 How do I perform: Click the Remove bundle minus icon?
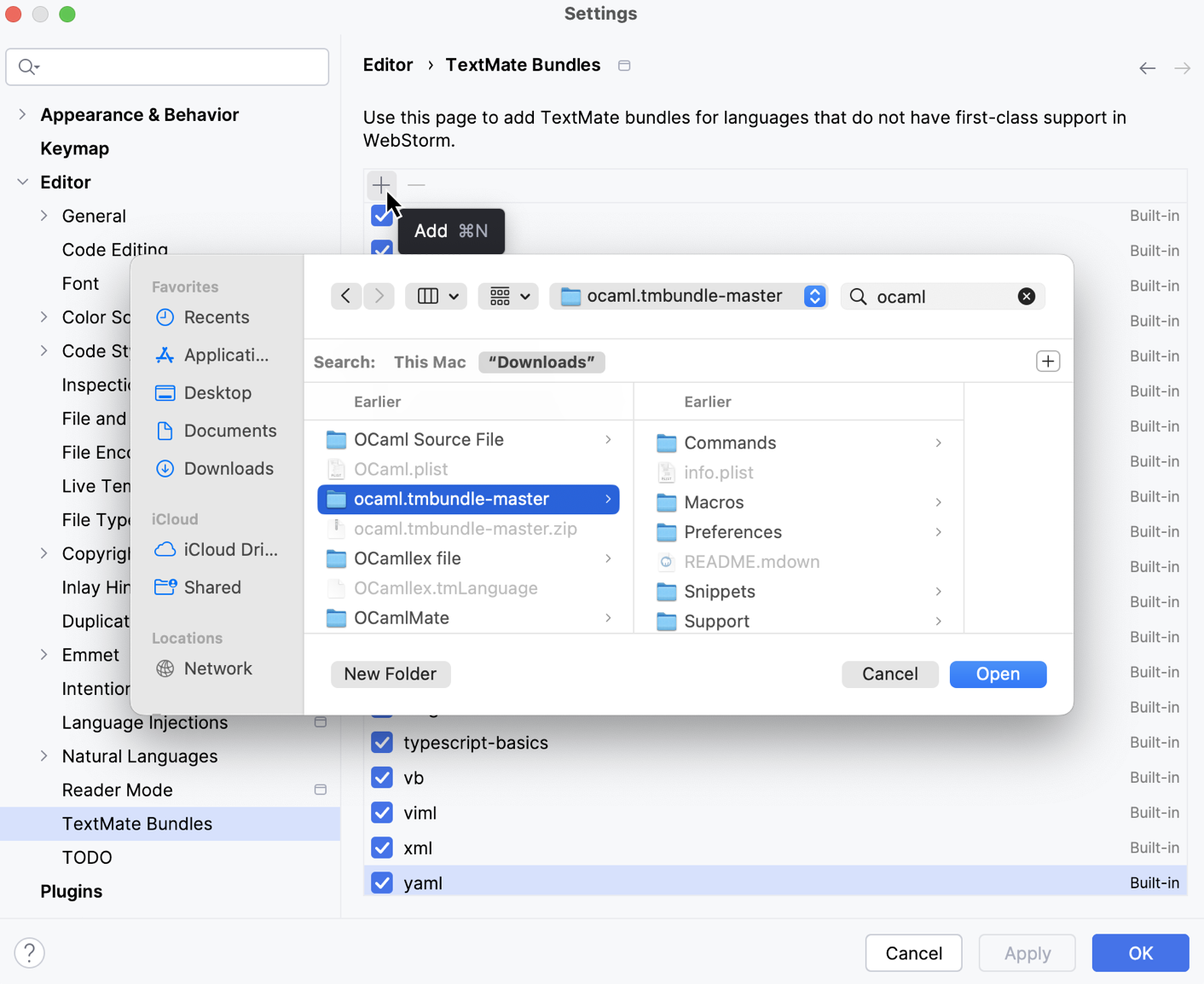[416, 185]
